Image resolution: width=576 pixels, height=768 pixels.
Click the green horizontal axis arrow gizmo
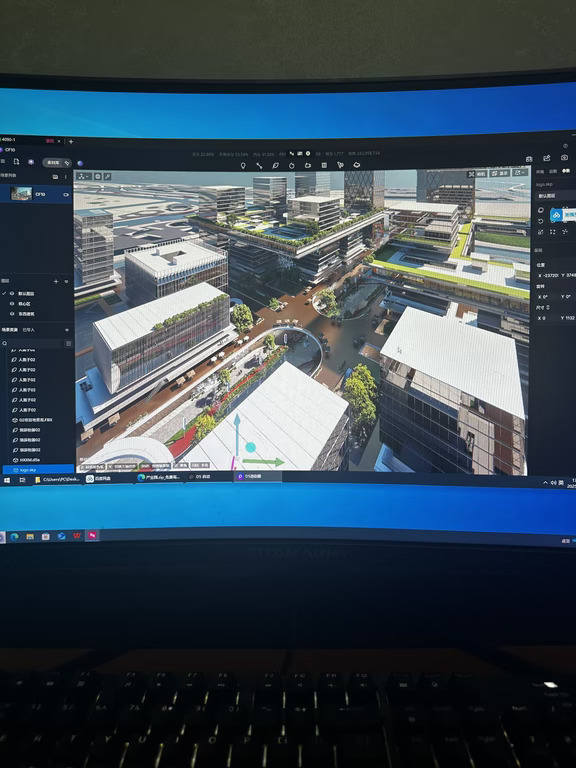264,461
